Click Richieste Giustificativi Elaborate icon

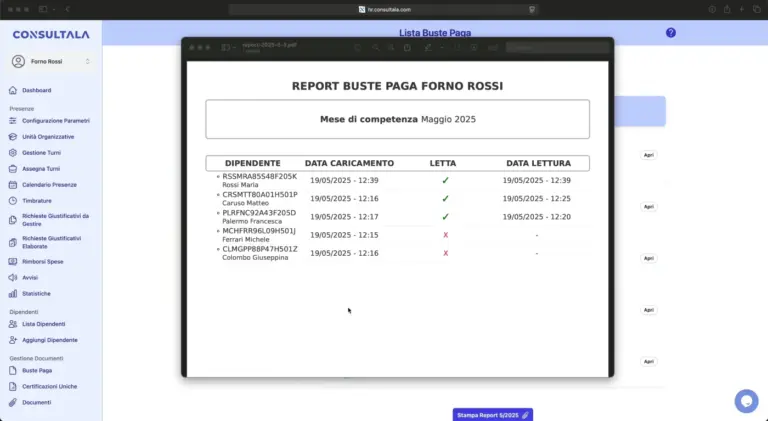pyautogui.click(x=13, y=242)
